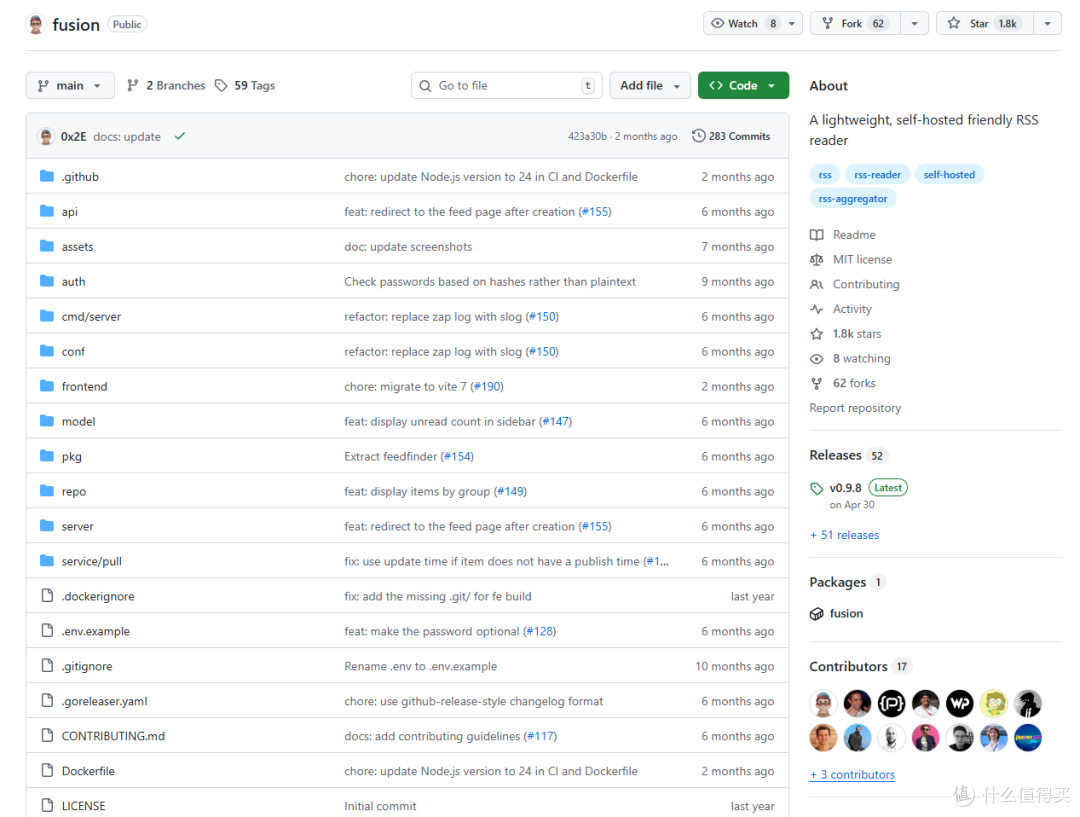Click the self-hosted topic tag
The image size is (1080, 817).
tap(949, 175)
